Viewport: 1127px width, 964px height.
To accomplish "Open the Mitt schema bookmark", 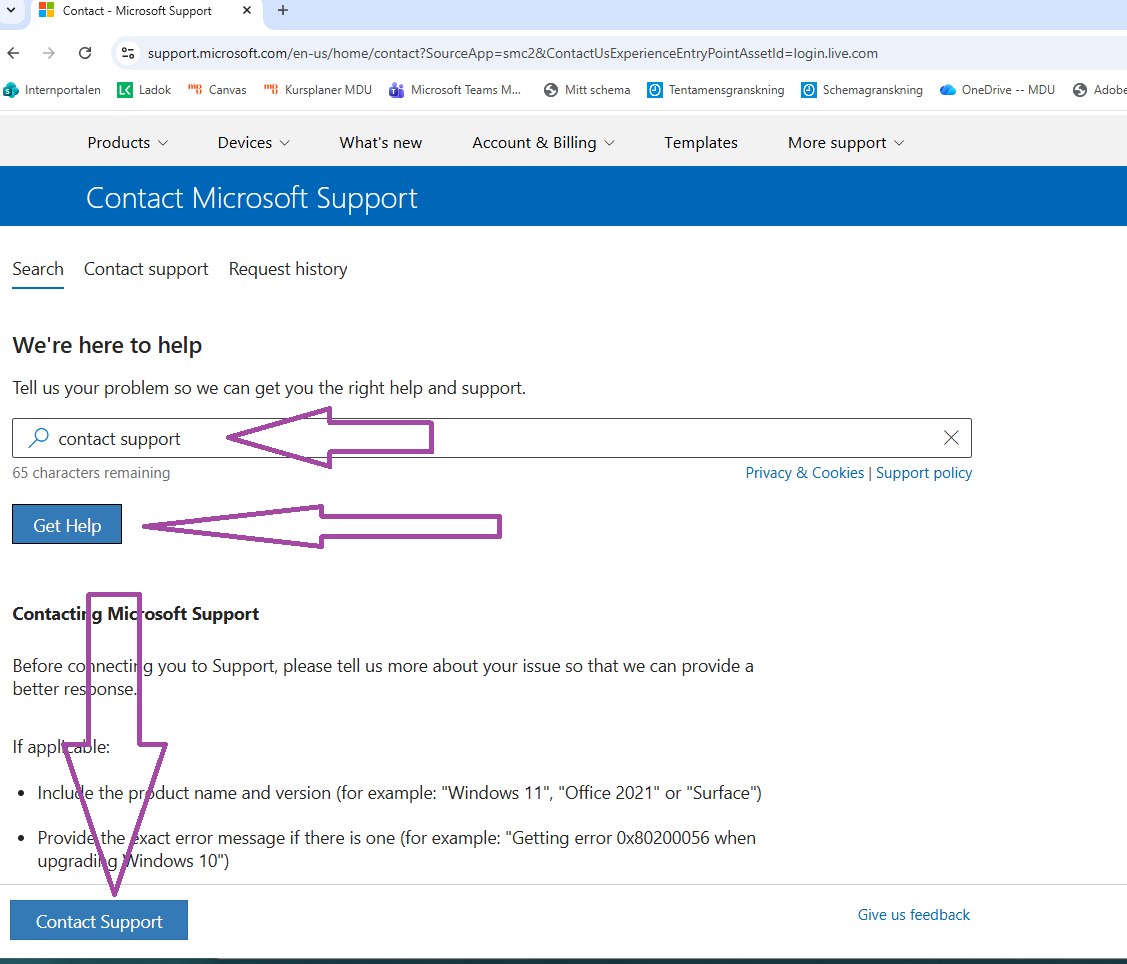I will 587,90.
